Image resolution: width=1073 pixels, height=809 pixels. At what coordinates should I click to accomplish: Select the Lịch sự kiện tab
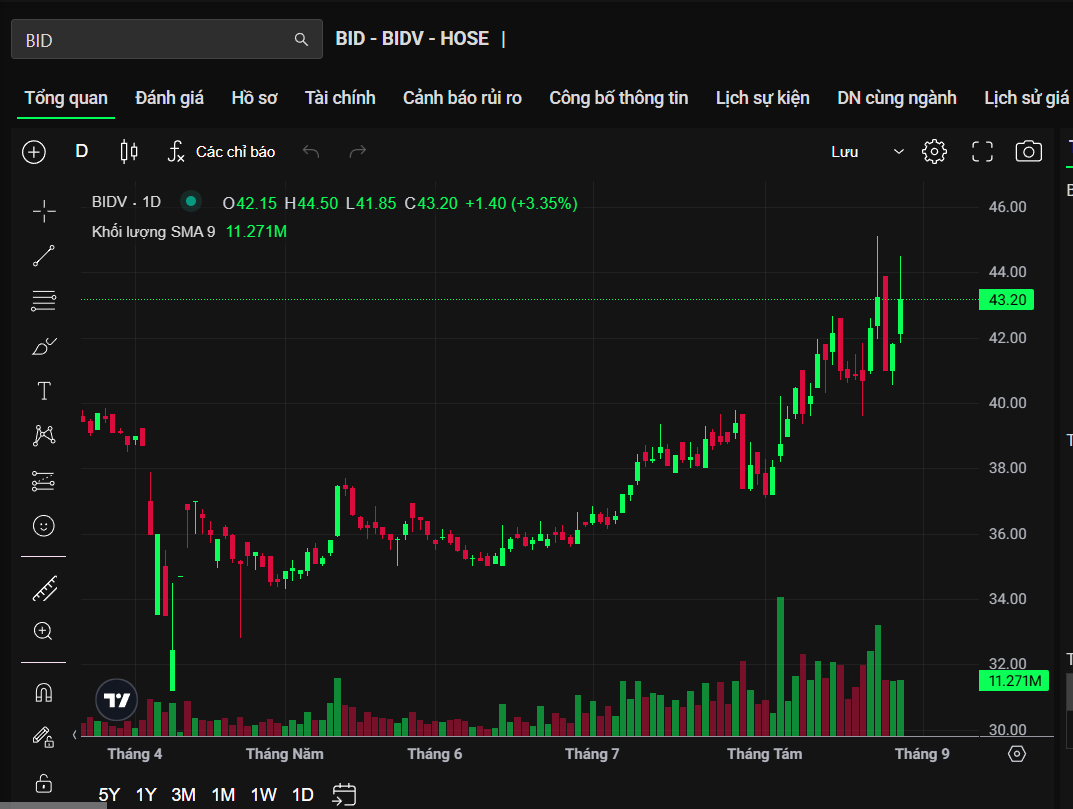[x=762, y=98]
